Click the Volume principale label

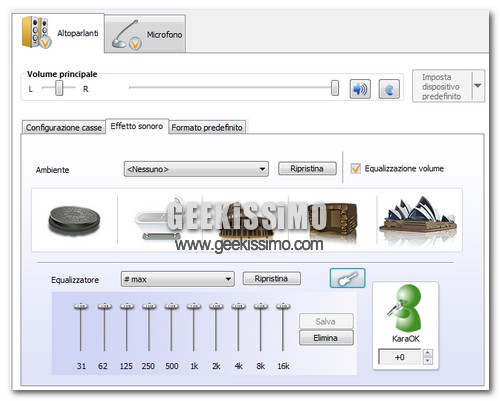pyautogui.click(x=62, y=74)
